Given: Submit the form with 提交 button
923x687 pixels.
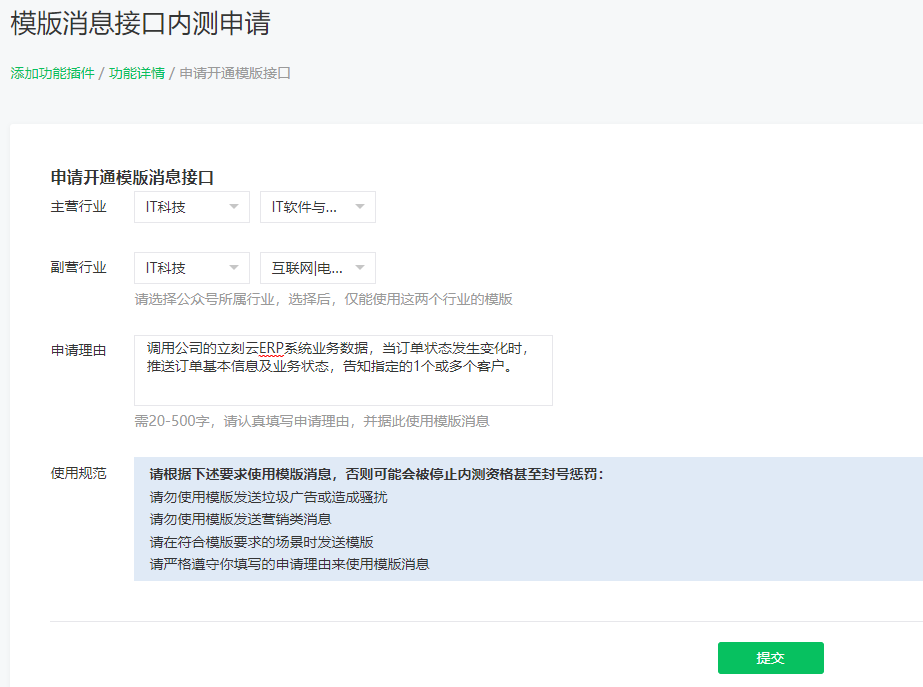Looking at the screenshot, I should 770,658.
